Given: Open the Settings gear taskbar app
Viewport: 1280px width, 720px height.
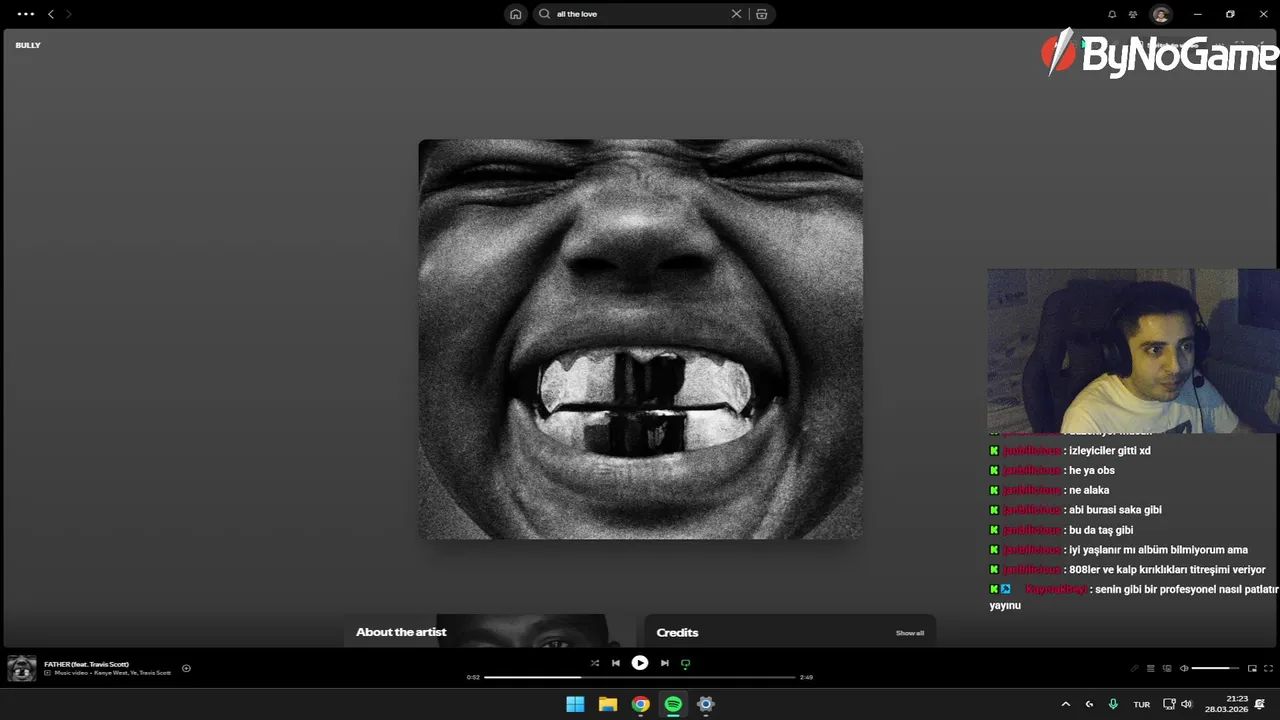Looking at the screenshot, I should coord(706,704).
